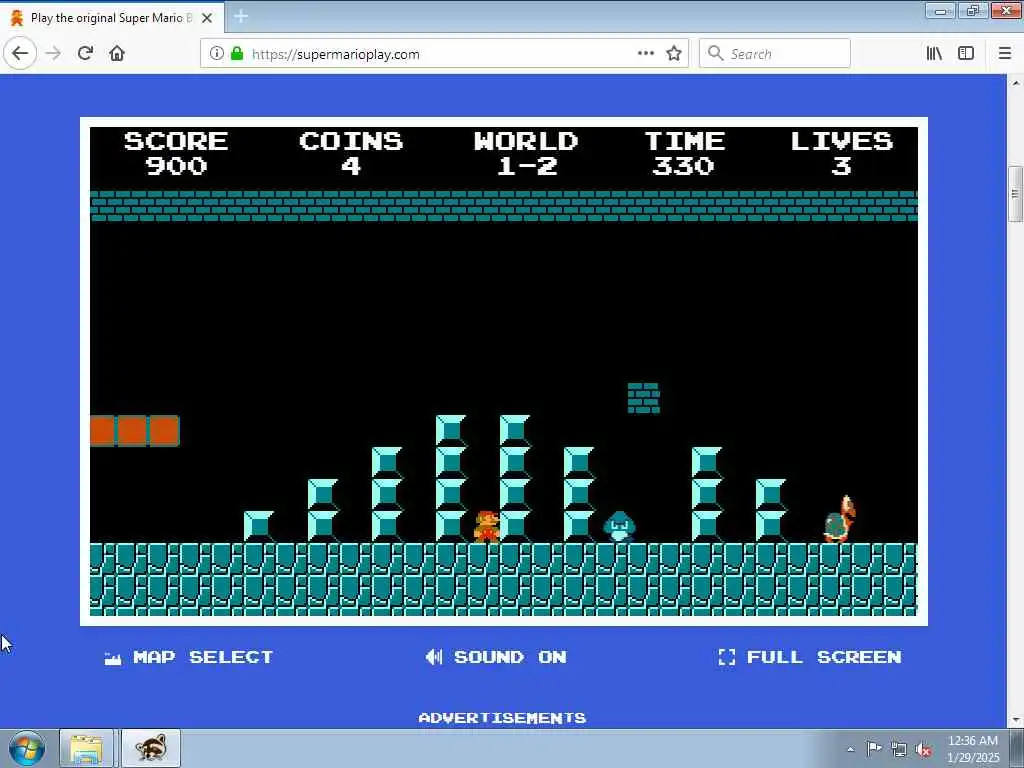Click the scrollbar up arrow
The height and width of the screenshot is (768, 1024).
pos(1015,83)
